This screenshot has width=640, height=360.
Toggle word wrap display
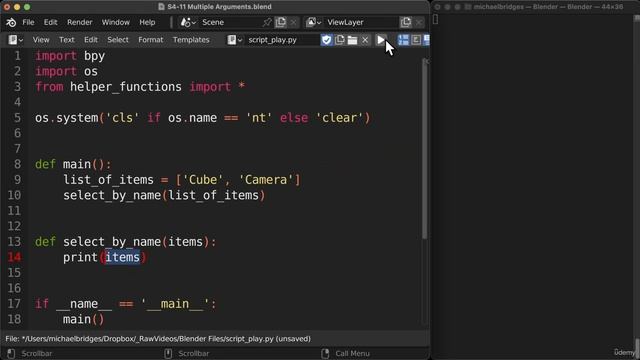(416, 40)
